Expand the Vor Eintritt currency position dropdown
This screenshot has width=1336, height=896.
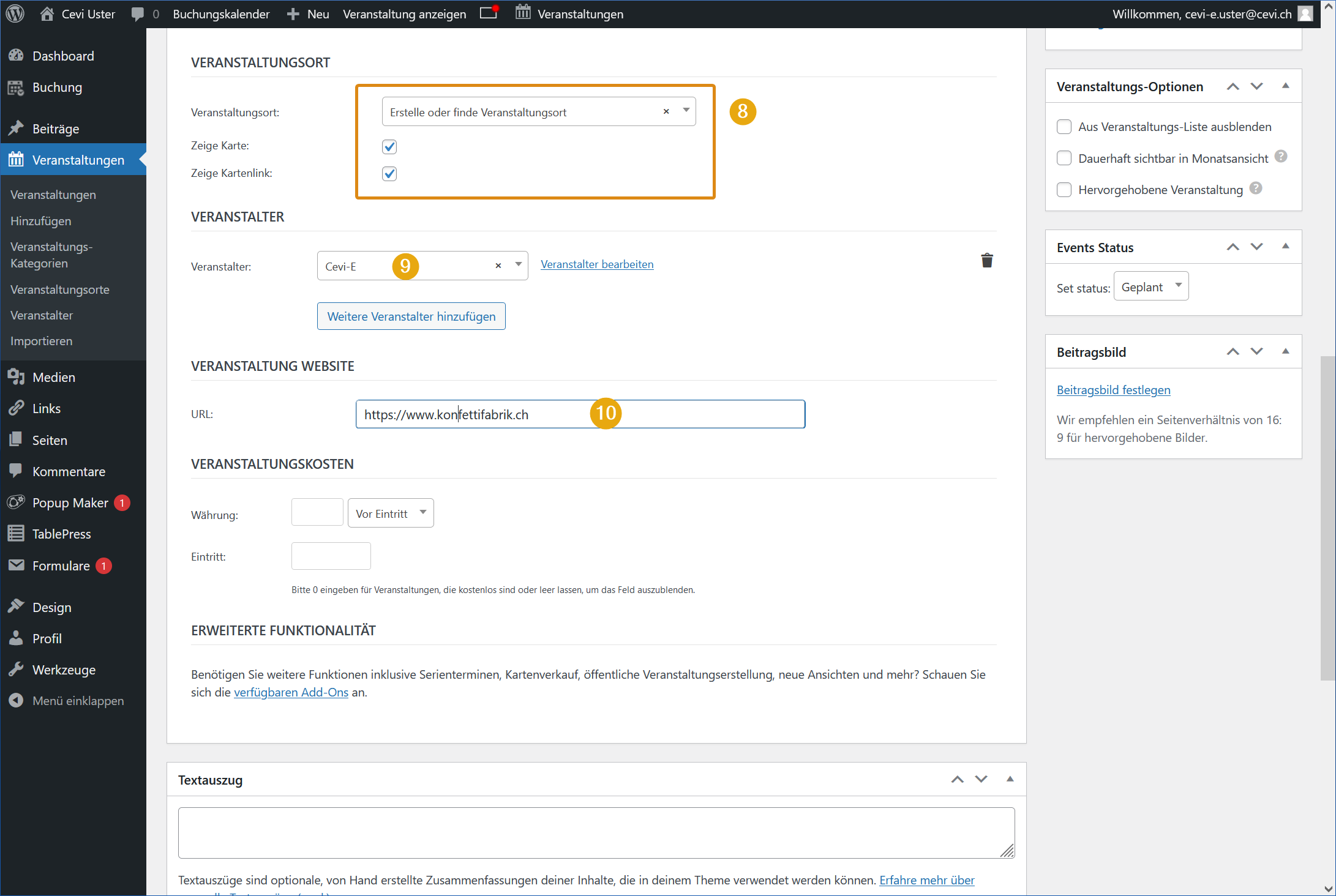click(391, 513)
